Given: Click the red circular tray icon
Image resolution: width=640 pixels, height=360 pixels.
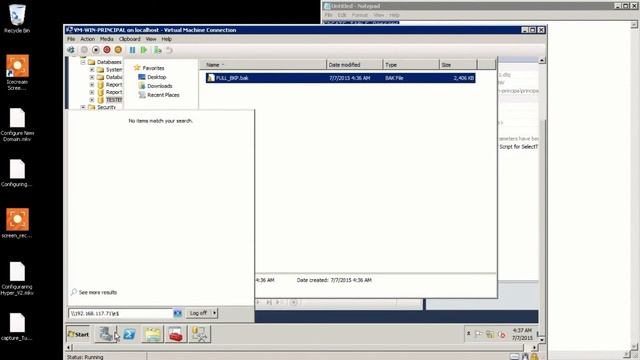Looking at the screenshot, I should pos(502,335).
